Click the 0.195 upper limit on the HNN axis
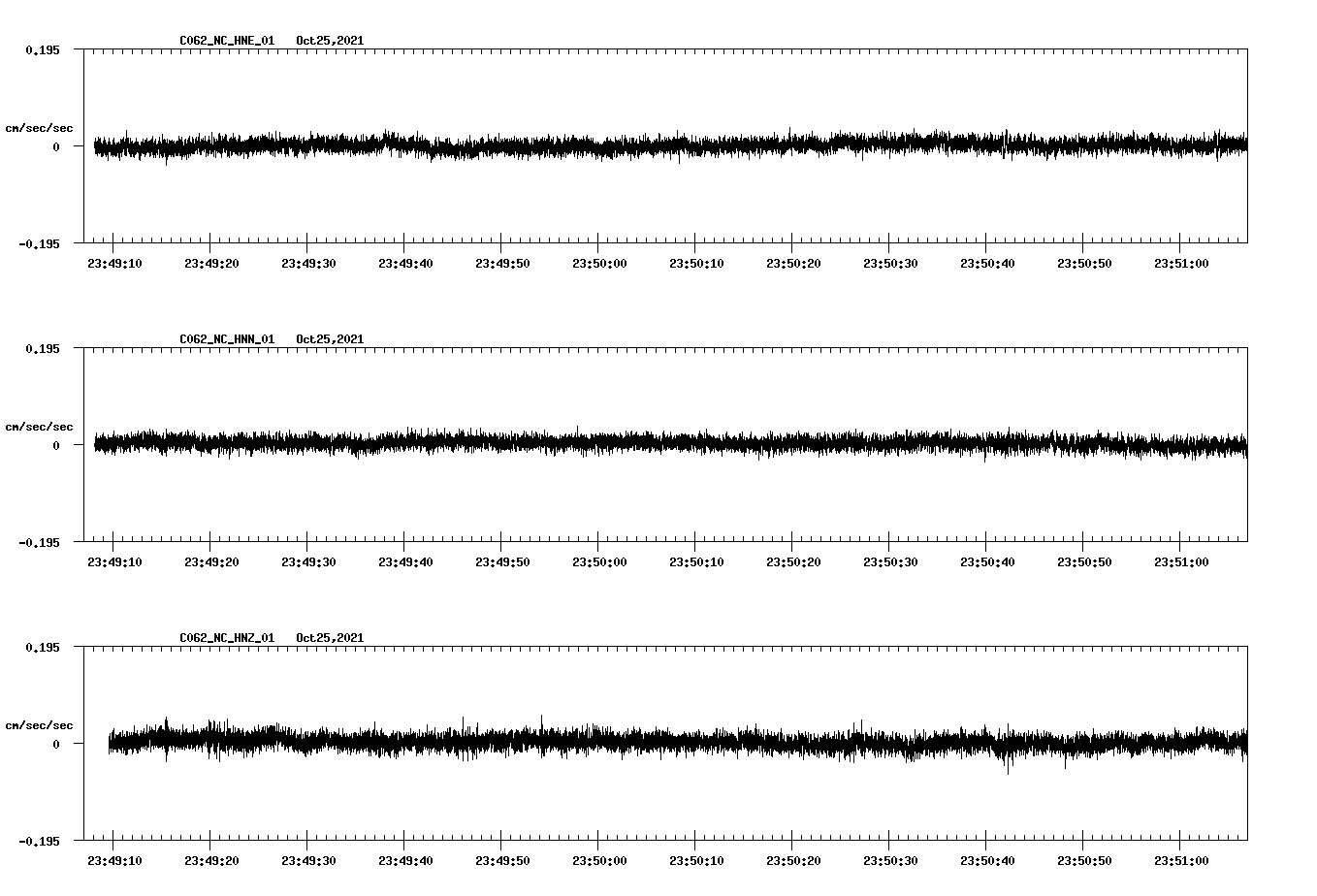Image resolution: width=1317 pixels, height=896 pixels. (42, 348)
